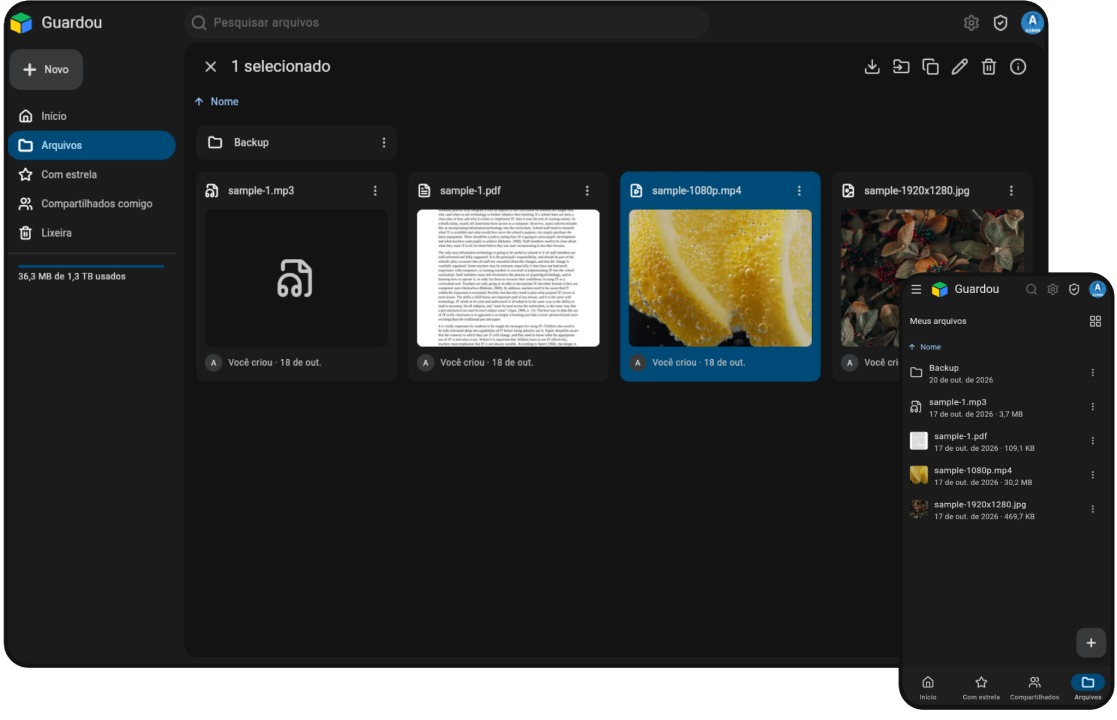Click the sample-1.mp3 audio thumbnail
The height and width of the screenshot is (720, 1117).
click(x=296, y=278)
